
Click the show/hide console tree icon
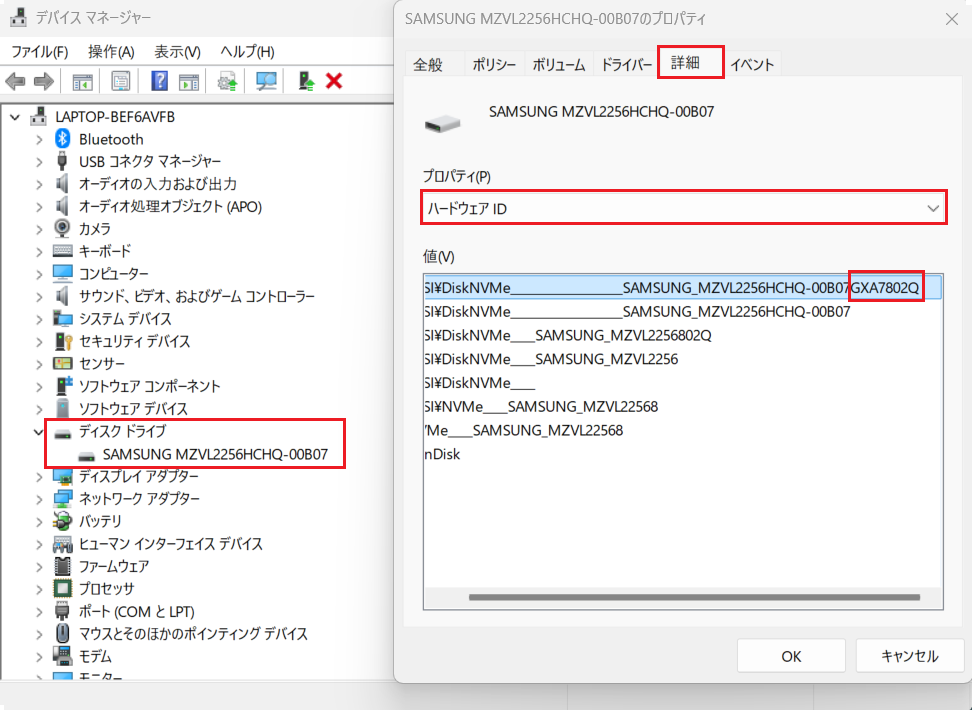[82, 81]
